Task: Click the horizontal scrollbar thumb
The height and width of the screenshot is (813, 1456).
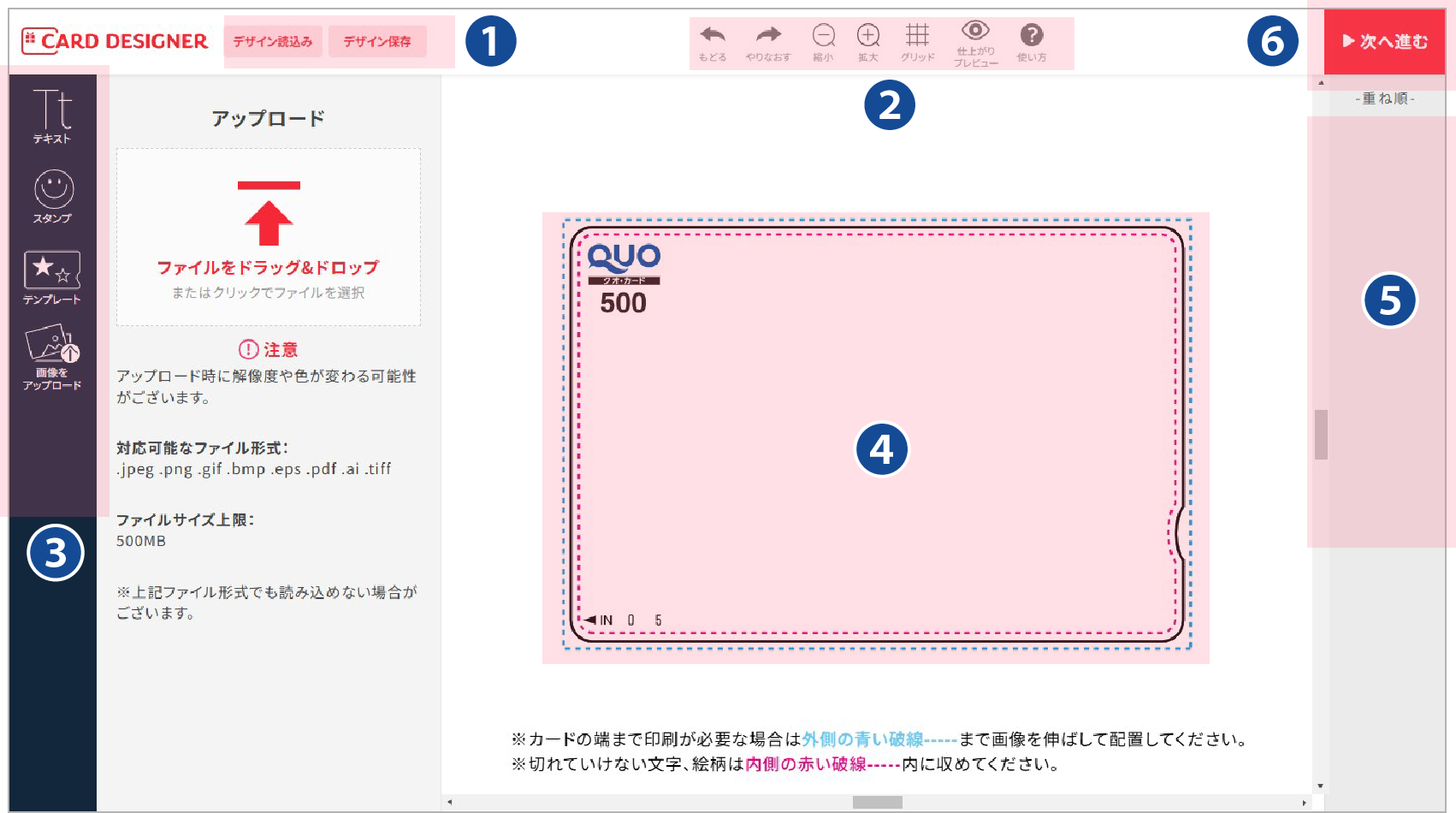Action: (x=877, y=802)
